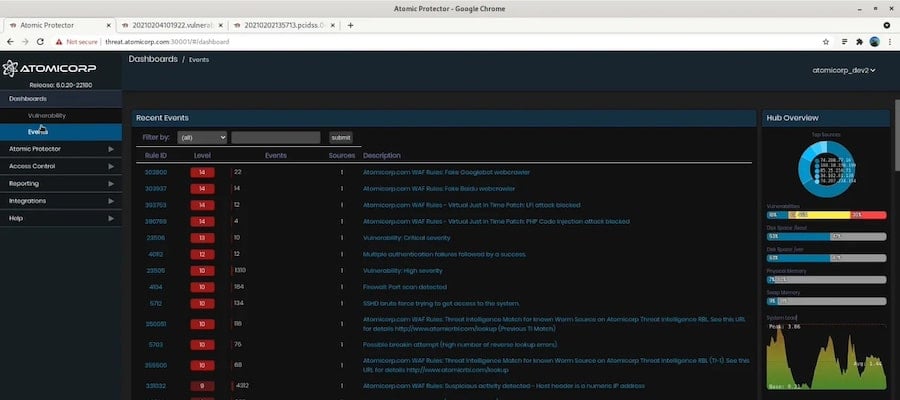Sort by the Level column header
This screenshot has height=400, width=900.
point(202,156)
